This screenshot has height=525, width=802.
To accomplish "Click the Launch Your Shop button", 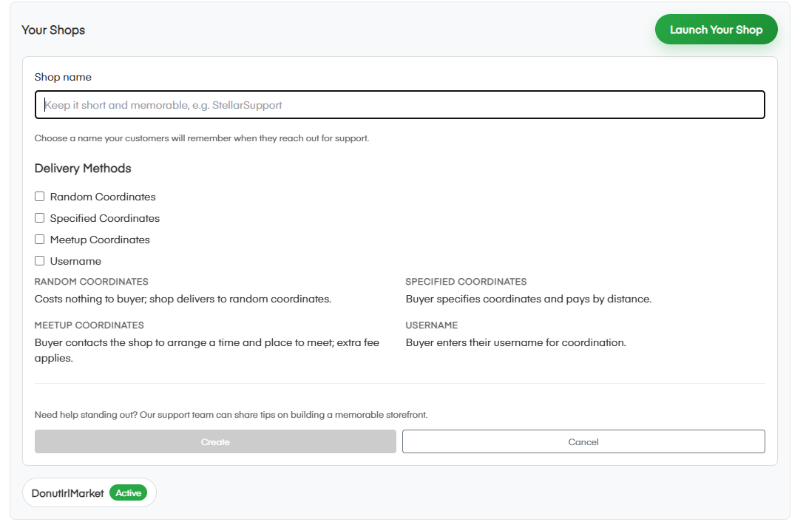I will coord(715,30).
